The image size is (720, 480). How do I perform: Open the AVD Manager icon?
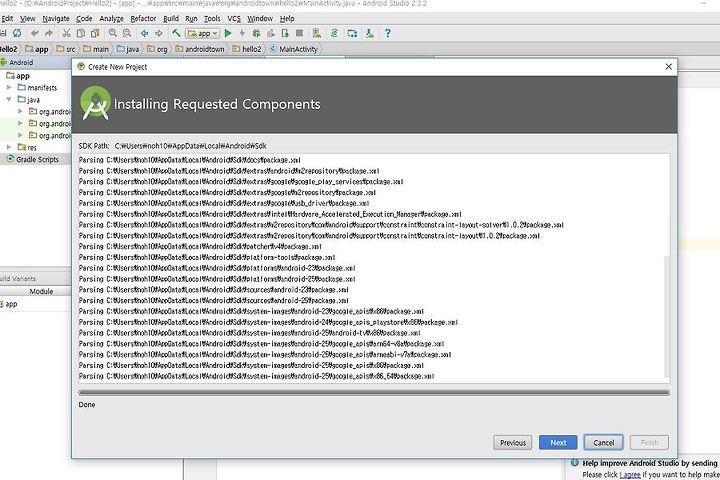pyautogui.click(x=317, y=33)
